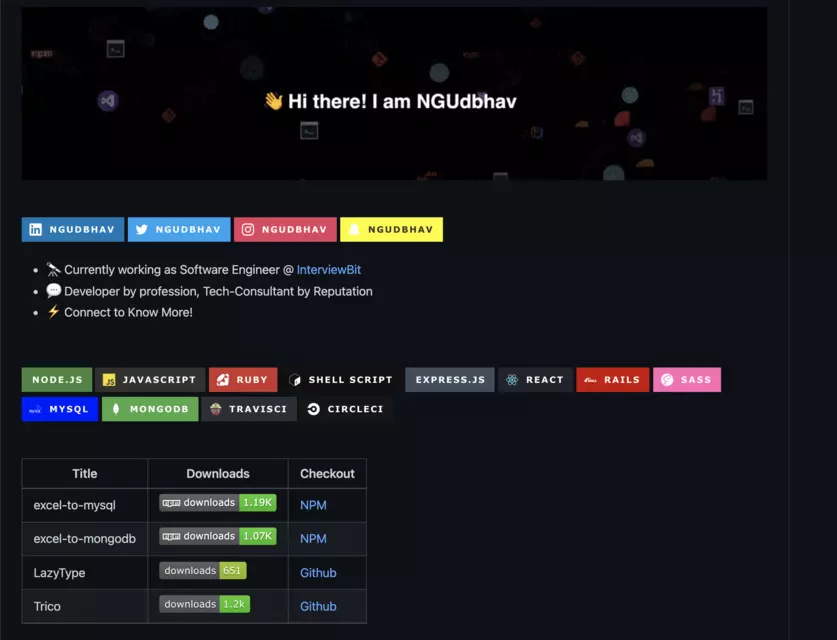This screenshot has width=837, height=640.
Task: Click the CircleCI logo icon
Action: 314,409
